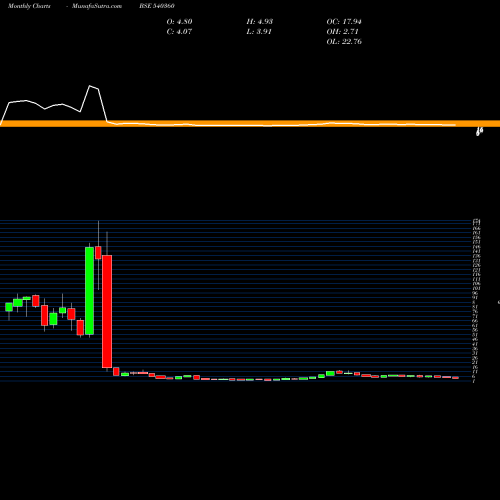Click the "OL: 22.76" value
This screenshot has height=500, width=500.
(x=344, y=42)
